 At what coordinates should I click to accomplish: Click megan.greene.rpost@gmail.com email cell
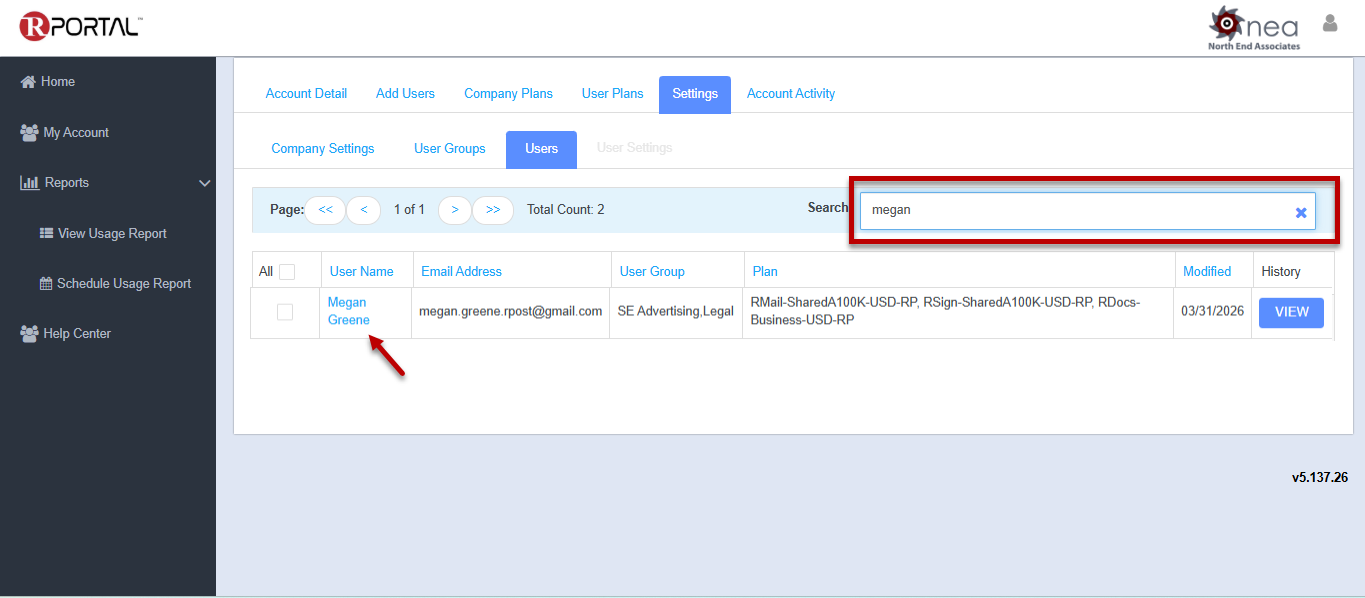point(511,312)
